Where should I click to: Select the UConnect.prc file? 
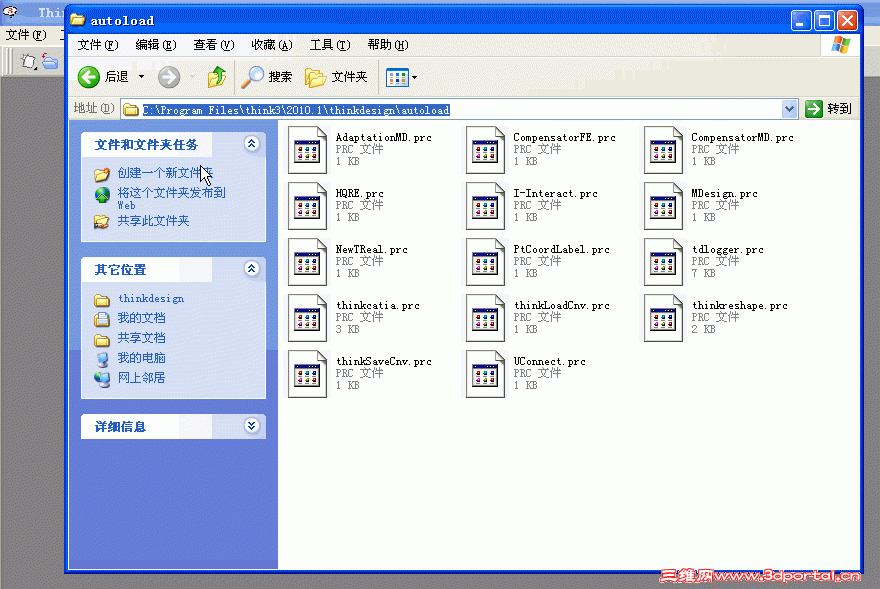coord(485,373)
